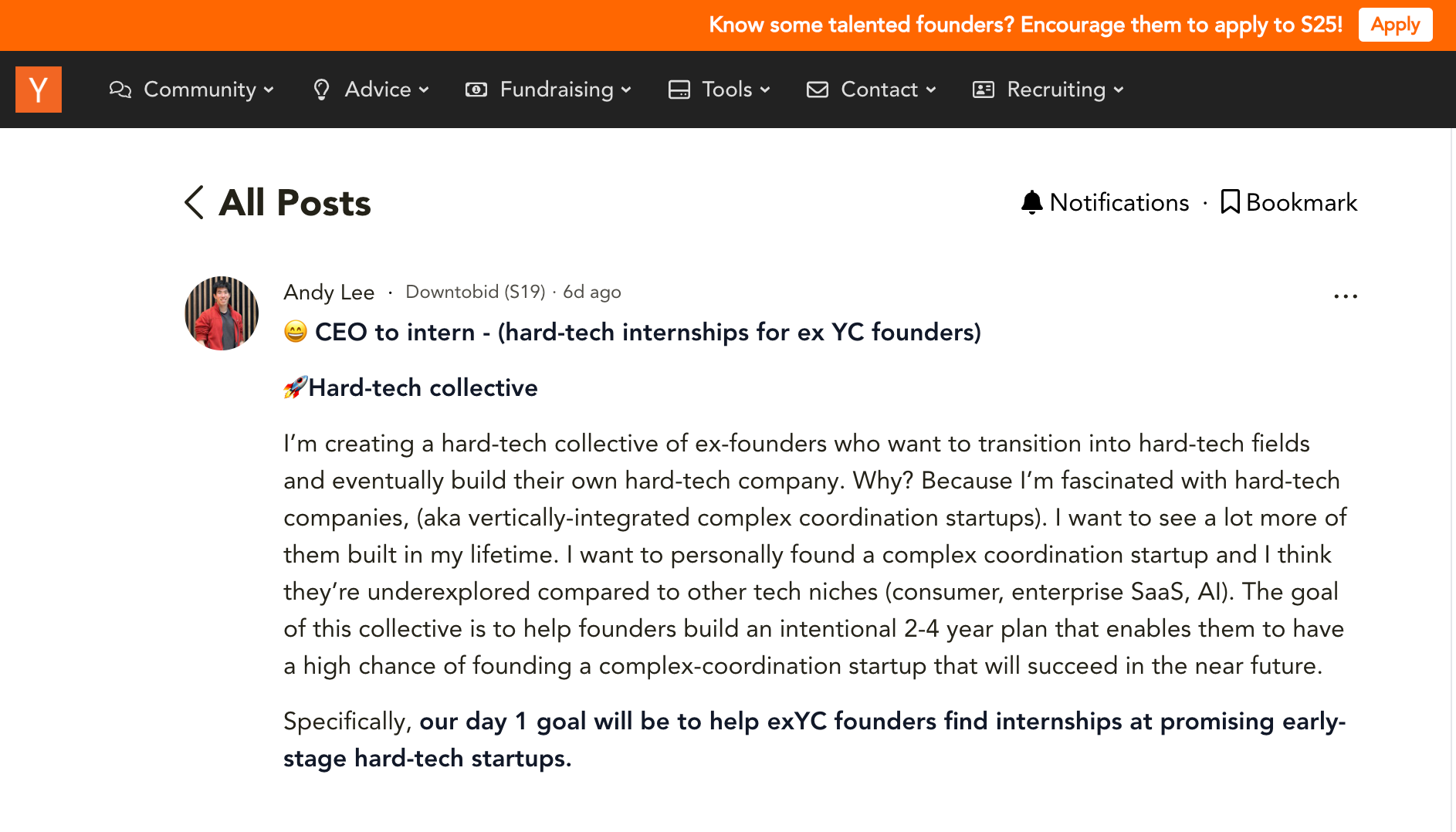The width and height of the screenshot is (1456, 832).
Task: Click the Tools drive icon
Action: pyautogui.click(x=679, y=90)
